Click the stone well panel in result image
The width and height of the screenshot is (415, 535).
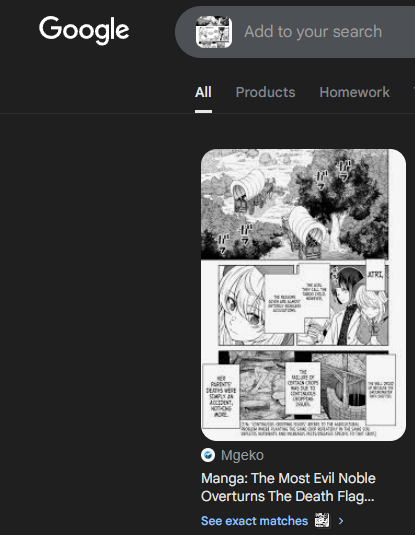(x=345, y=387)
